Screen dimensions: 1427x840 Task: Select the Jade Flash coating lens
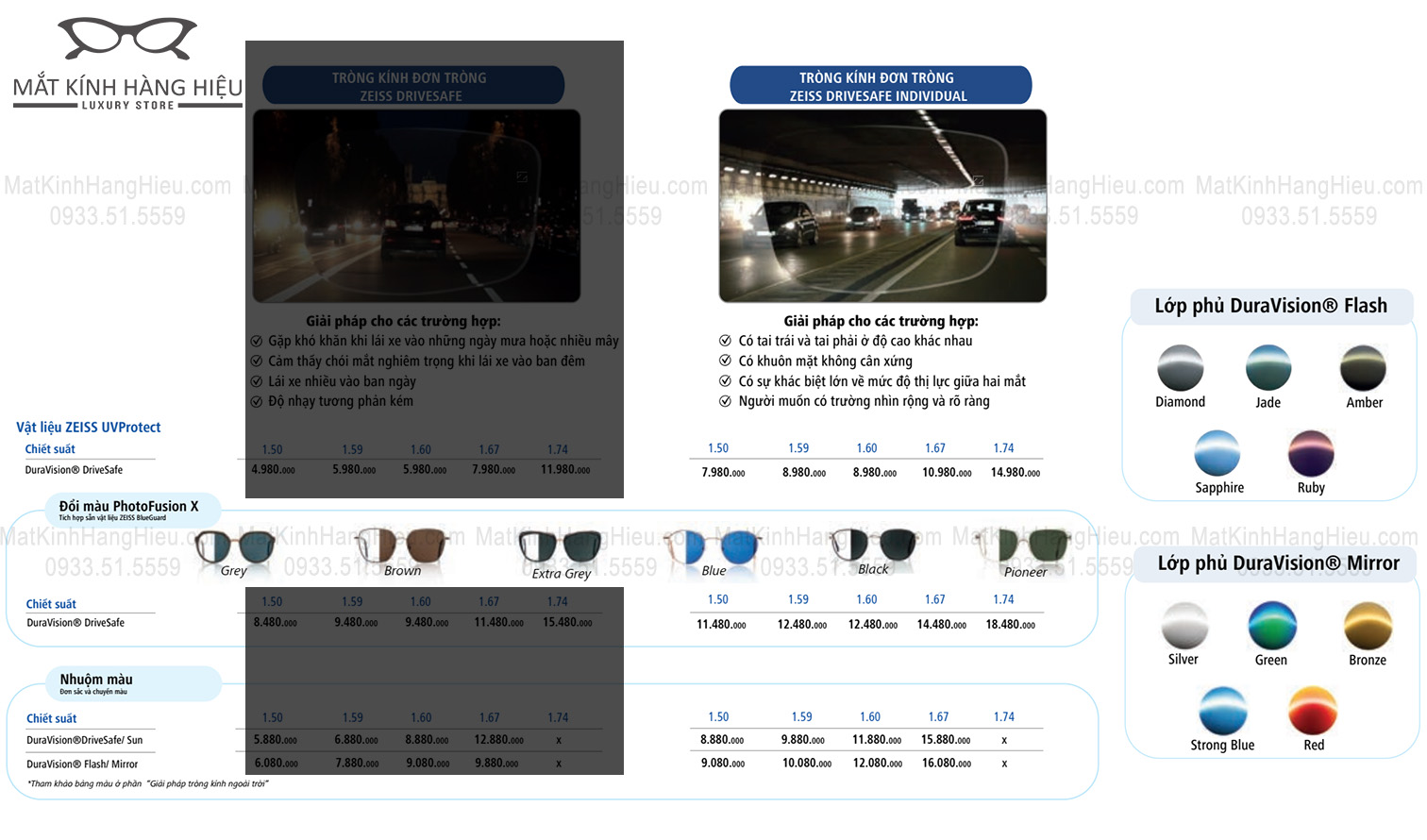coord(1268,368)
